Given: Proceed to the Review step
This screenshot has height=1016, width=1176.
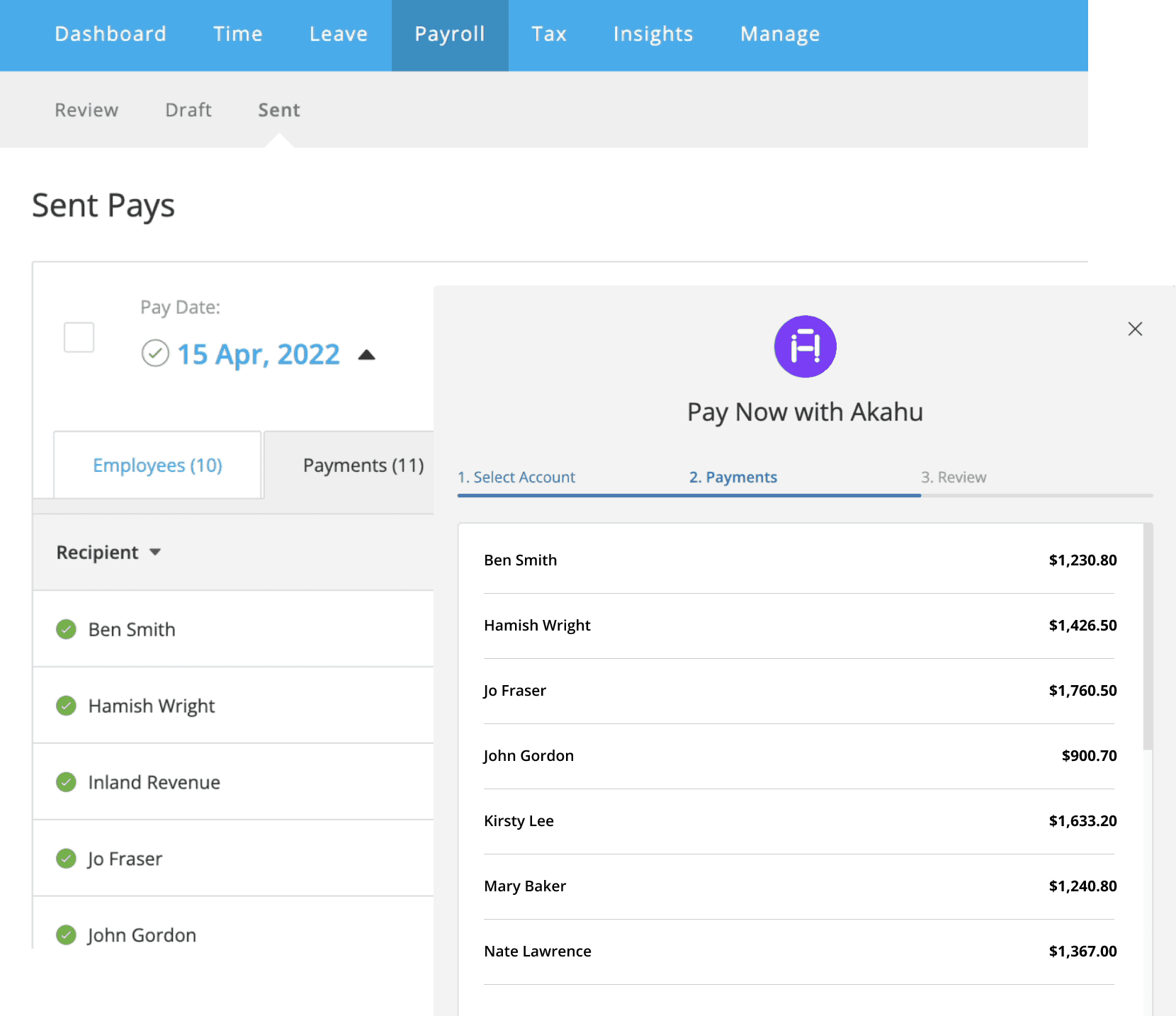Looking at the screenshot, I should pos(954,477).
